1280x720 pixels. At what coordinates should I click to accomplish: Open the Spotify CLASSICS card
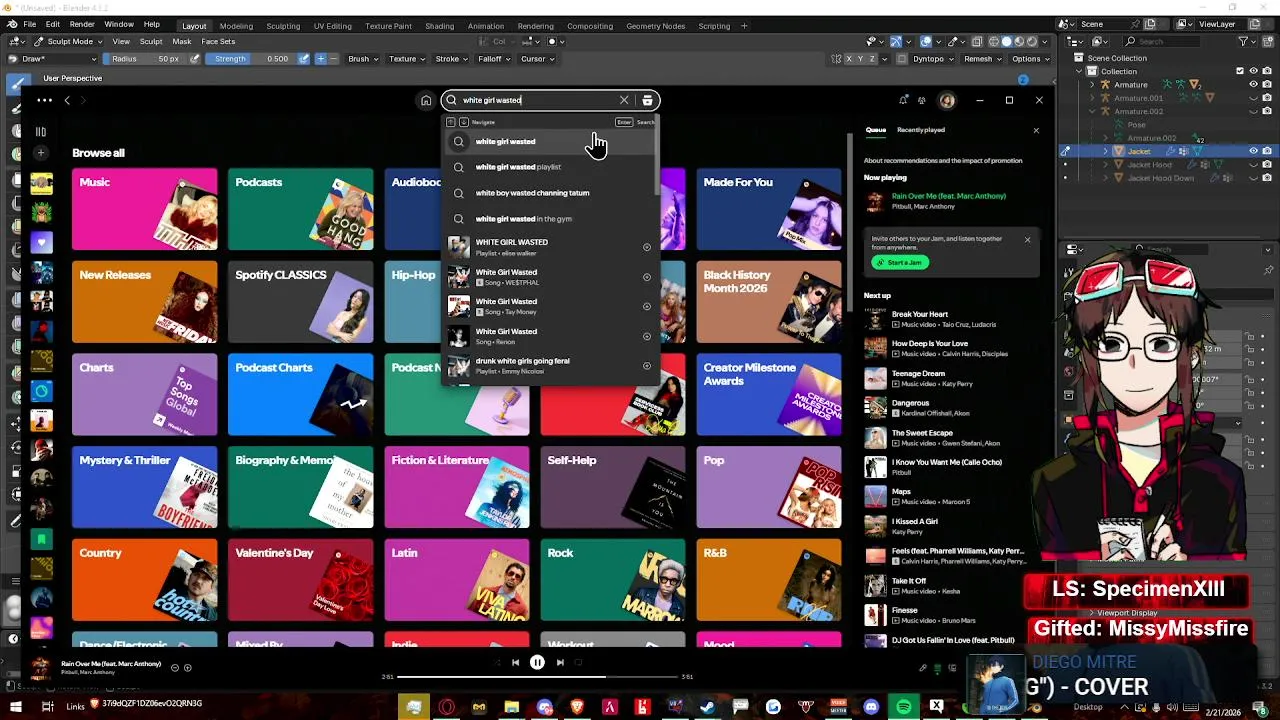click(x=301, y=302)
